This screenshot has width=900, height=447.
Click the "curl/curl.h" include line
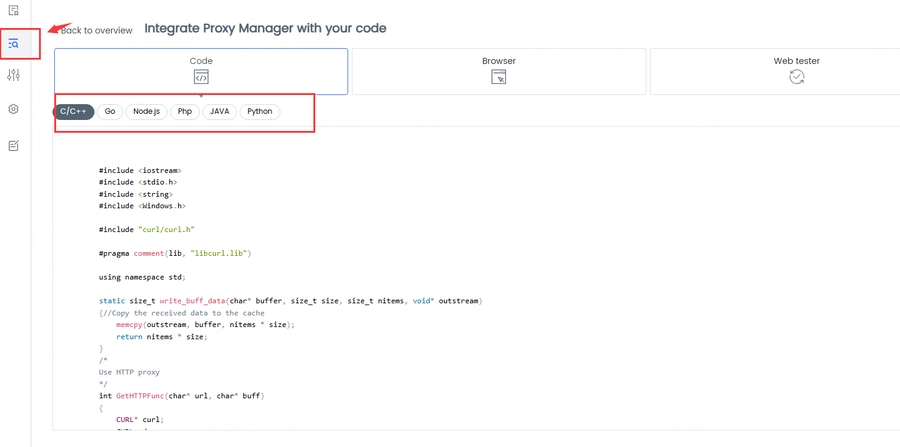[x=146, y=229]
